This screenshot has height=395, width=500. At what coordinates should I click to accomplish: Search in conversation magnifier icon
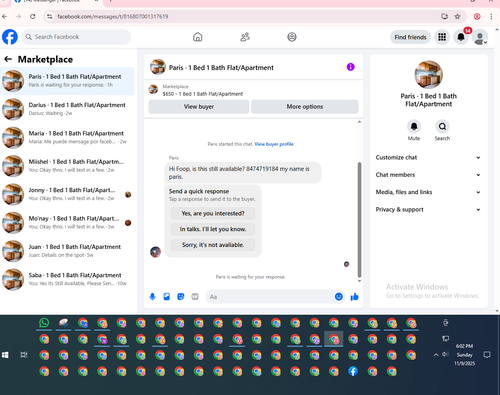[x=442, y=127]
